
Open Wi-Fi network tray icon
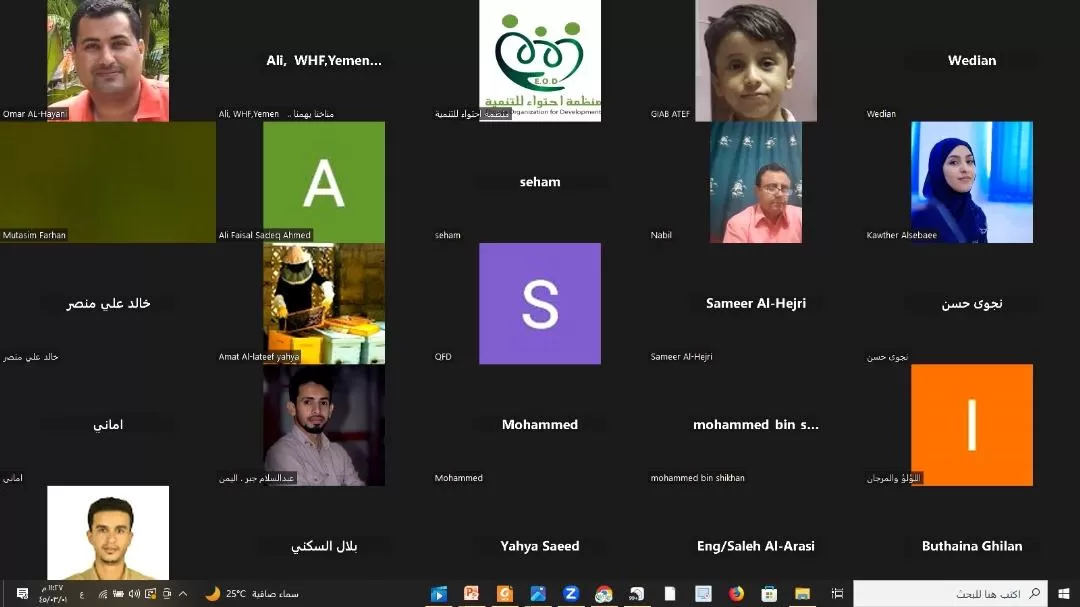[102, 594]
